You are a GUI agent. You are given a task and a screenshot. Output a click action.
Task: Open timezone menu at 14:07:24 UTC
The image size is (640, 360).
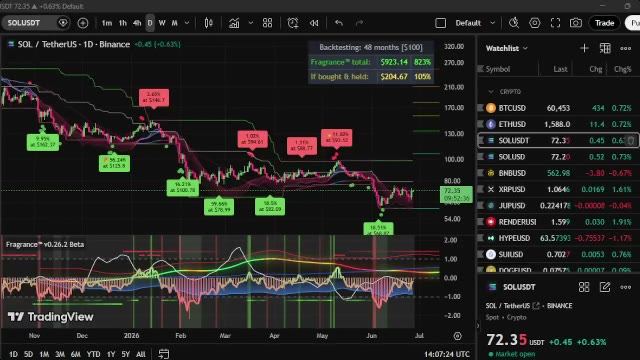(447, 354)
